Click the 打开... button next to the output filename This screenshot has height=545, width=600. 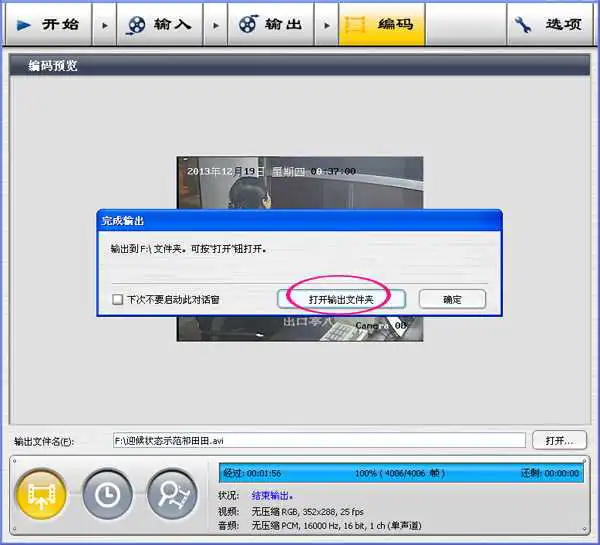[x=559, y=441]
